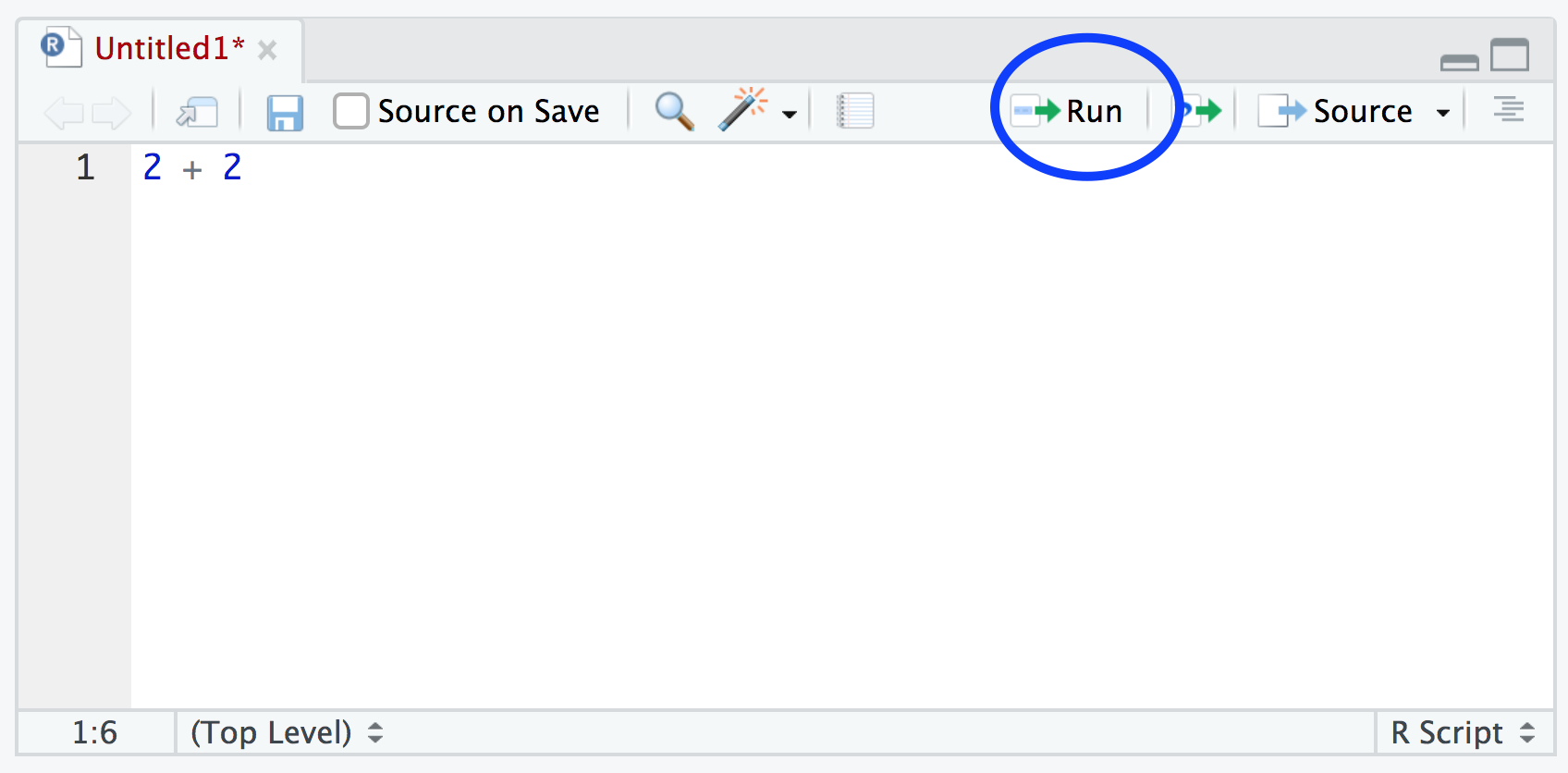The image size is (1568, 773).
Task: Open find and replace magnifying glass
Action: [x=674, y=112]
